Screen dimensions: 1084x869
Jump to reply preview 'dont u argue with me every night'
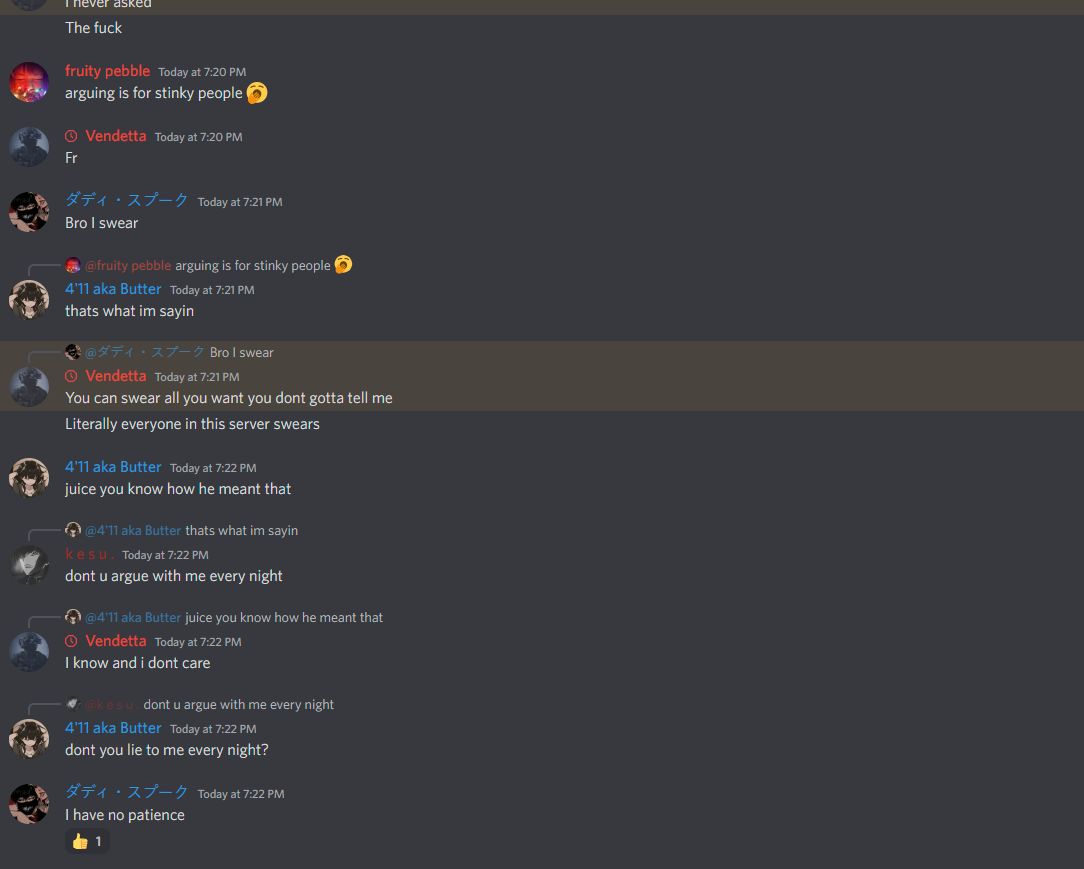(239, 704)
